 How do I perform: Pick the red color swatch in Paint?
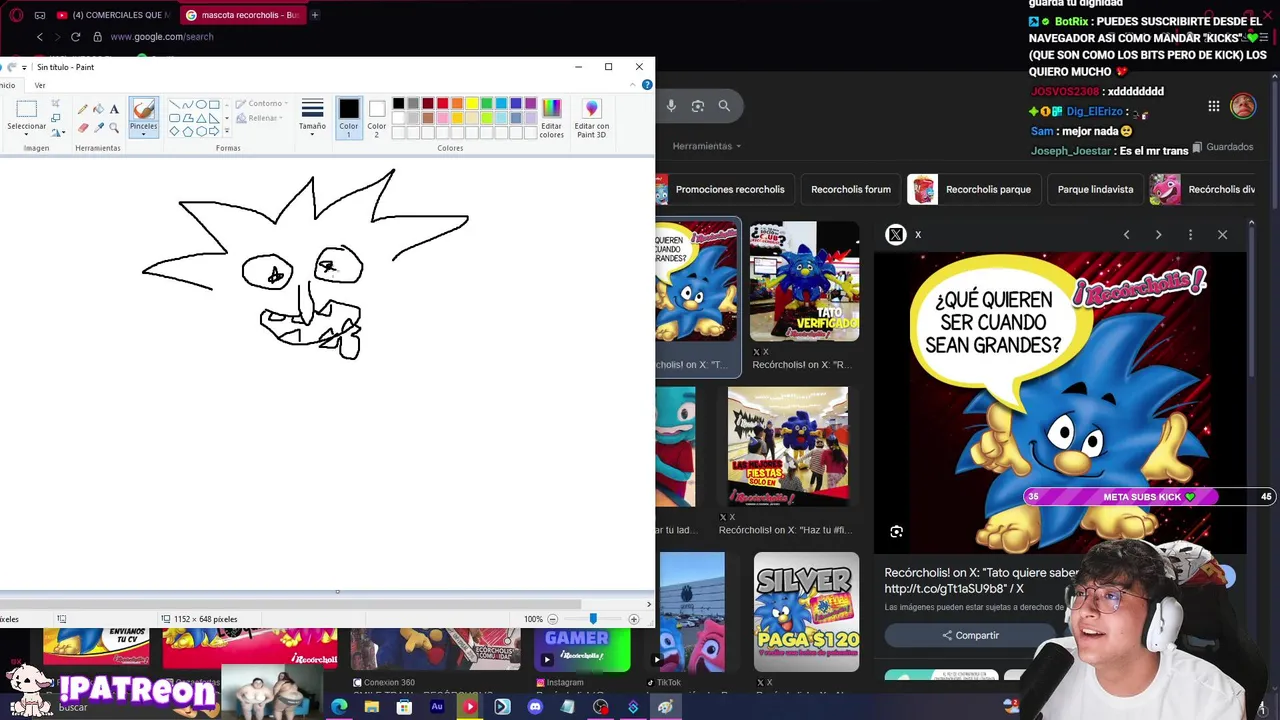tap(442, 103)
